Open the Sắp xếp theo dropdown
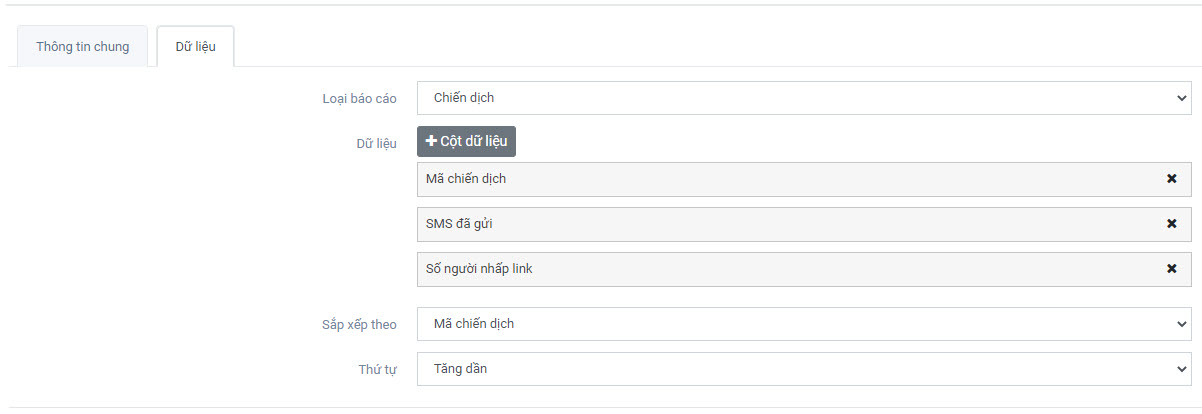Screen dimensions: 1202x414 point(803,324)
